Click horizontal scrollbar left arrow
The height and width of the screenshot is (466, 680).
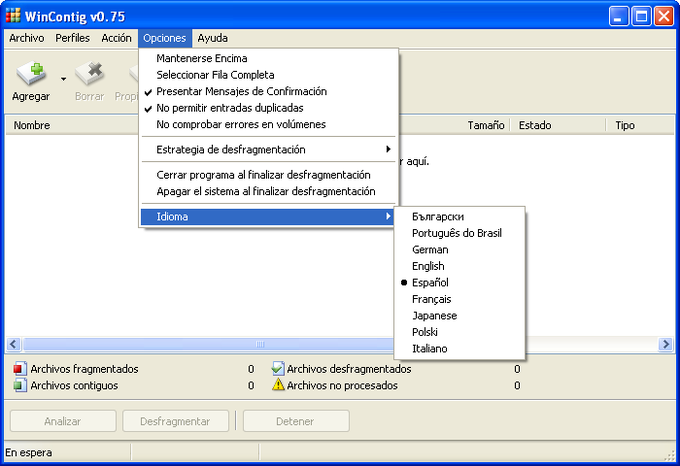click(x=13, y=344)
